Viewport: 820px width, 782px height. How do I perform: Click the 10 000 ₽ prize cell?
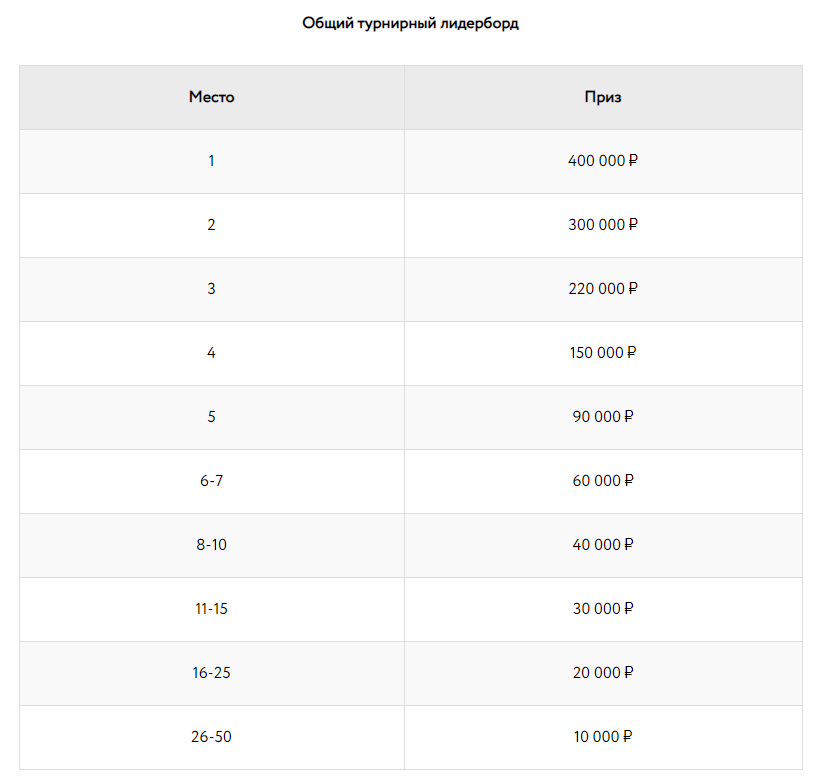click(603, 737)
